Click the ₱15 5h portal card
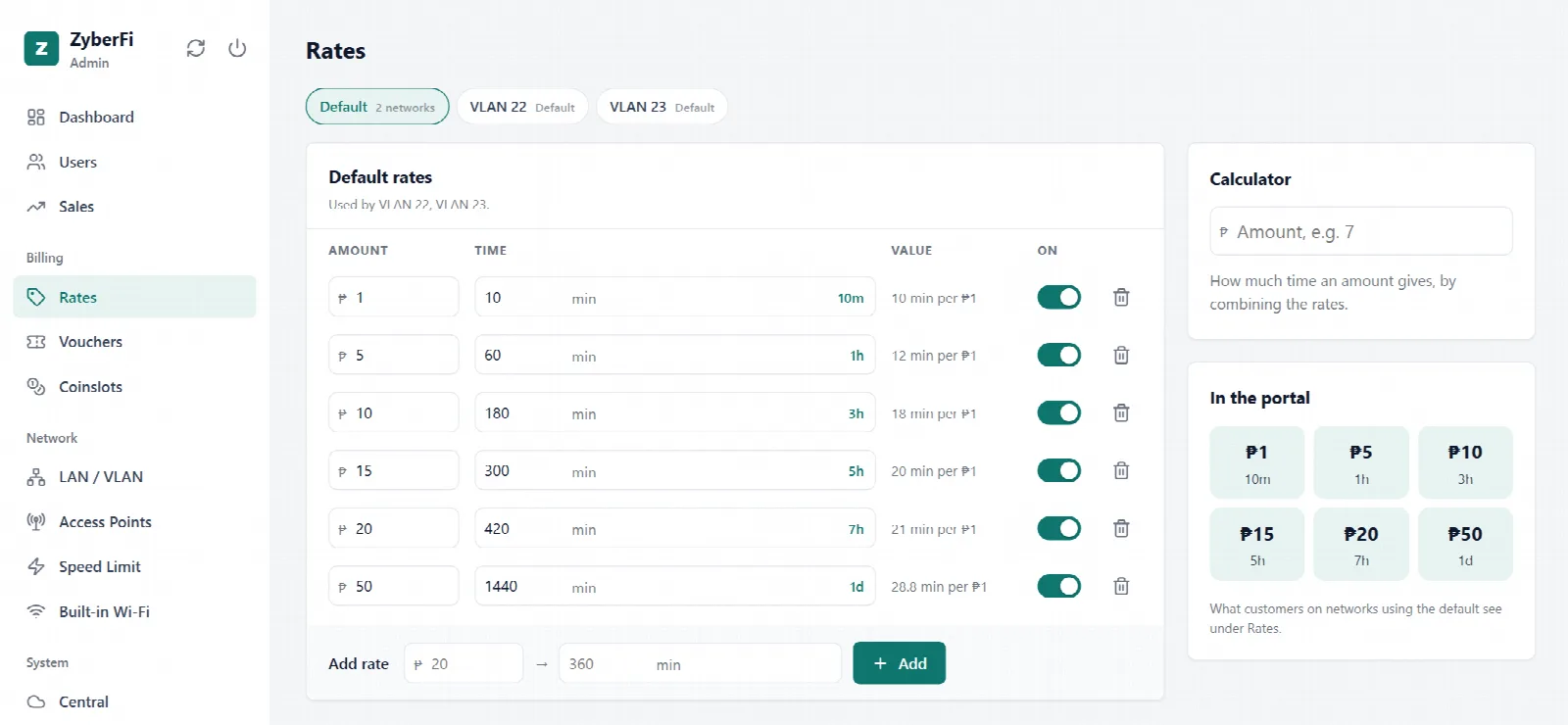Screen dimensions: 1568x725 pos(1256,545)
